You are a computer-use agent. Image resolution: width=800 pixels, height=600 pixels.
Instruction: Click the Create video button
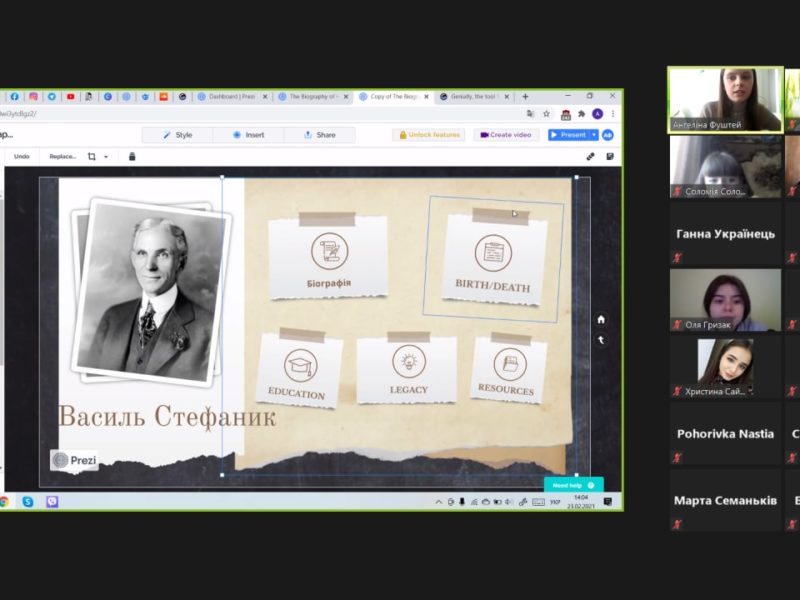pos(506,135)
